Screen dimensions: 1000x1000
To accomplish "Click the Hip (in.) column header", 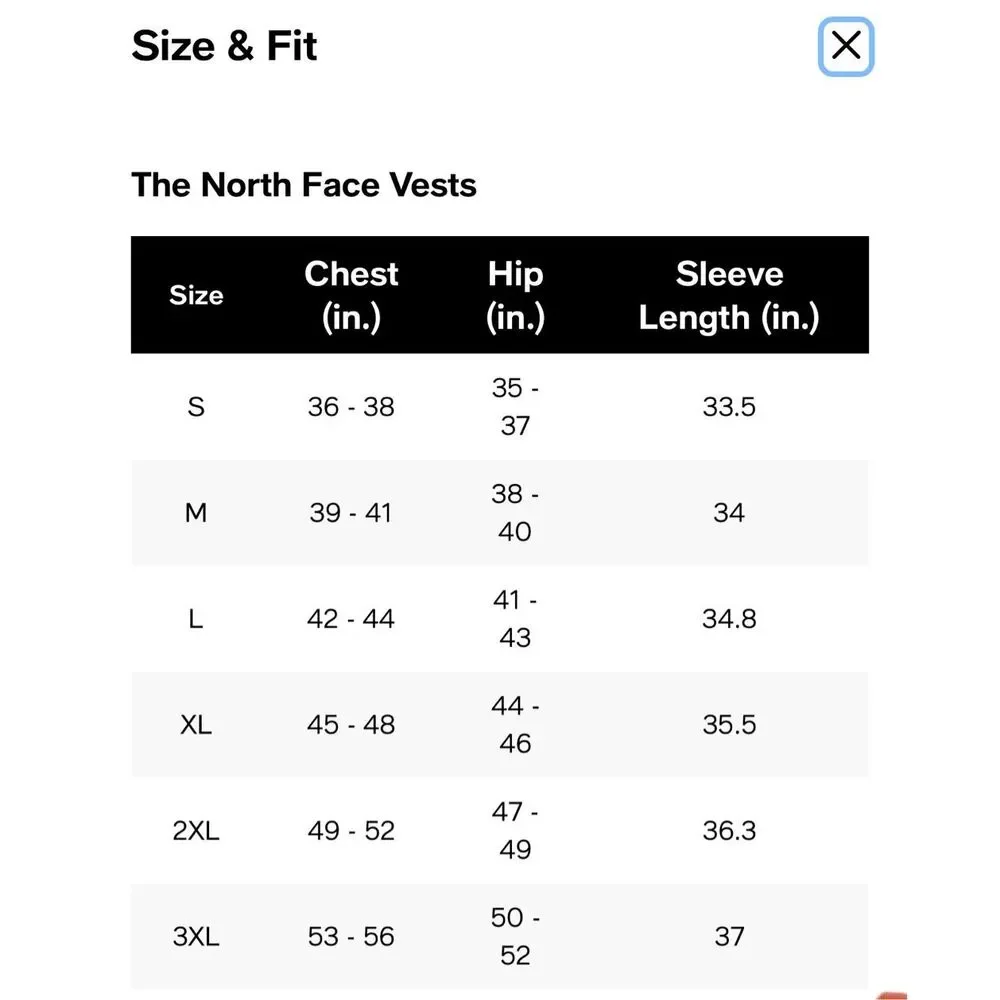I will (x=515, y=295).
